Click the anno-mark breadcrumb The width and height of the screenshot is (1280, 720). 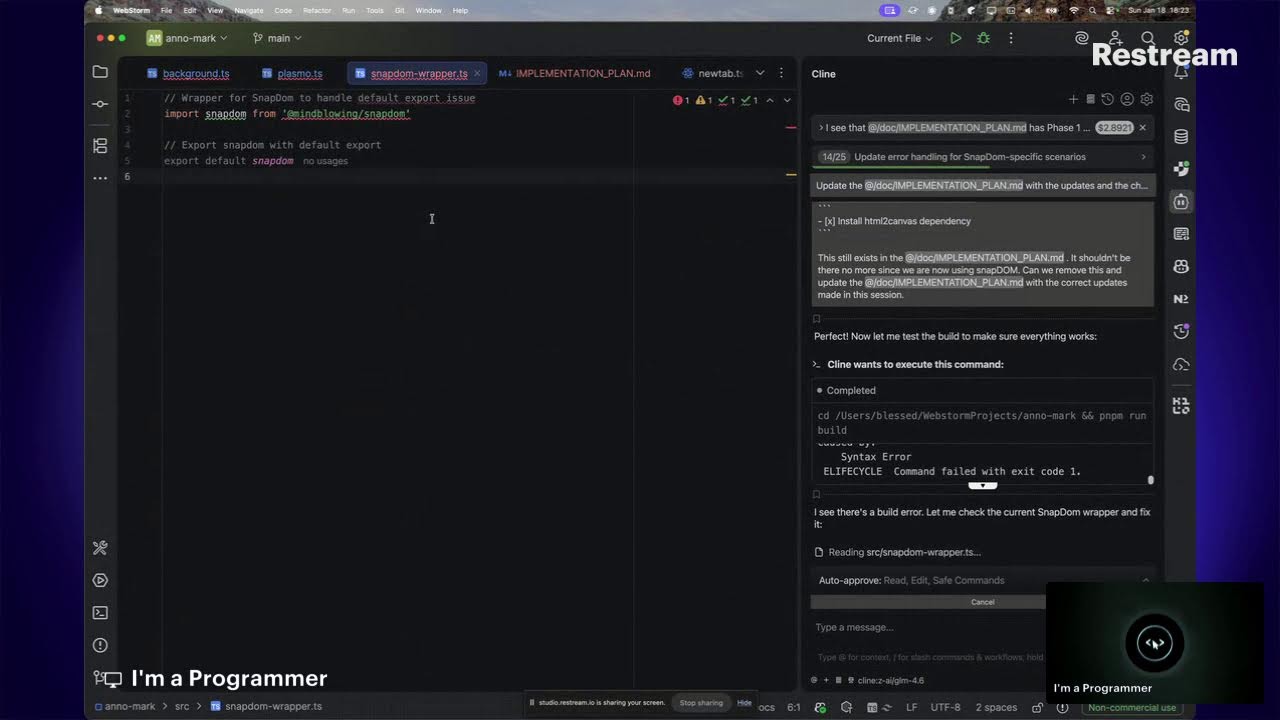coord(130,706)
